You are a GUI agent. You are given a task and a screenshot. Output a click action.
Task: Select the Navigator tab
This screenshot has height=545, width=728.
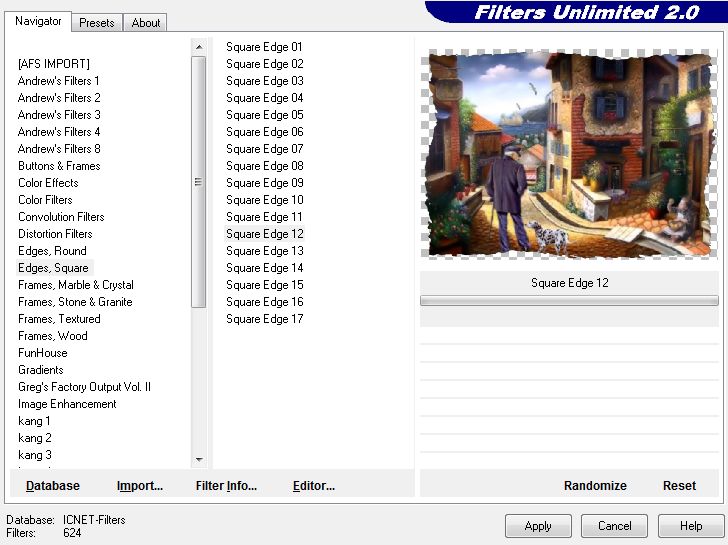[38, 22]
